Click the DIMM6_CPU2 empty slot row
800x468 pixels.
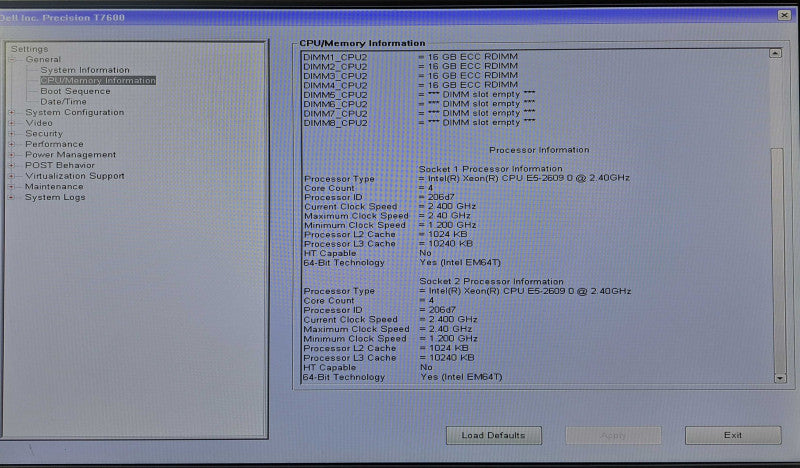[x=419, y=104]
